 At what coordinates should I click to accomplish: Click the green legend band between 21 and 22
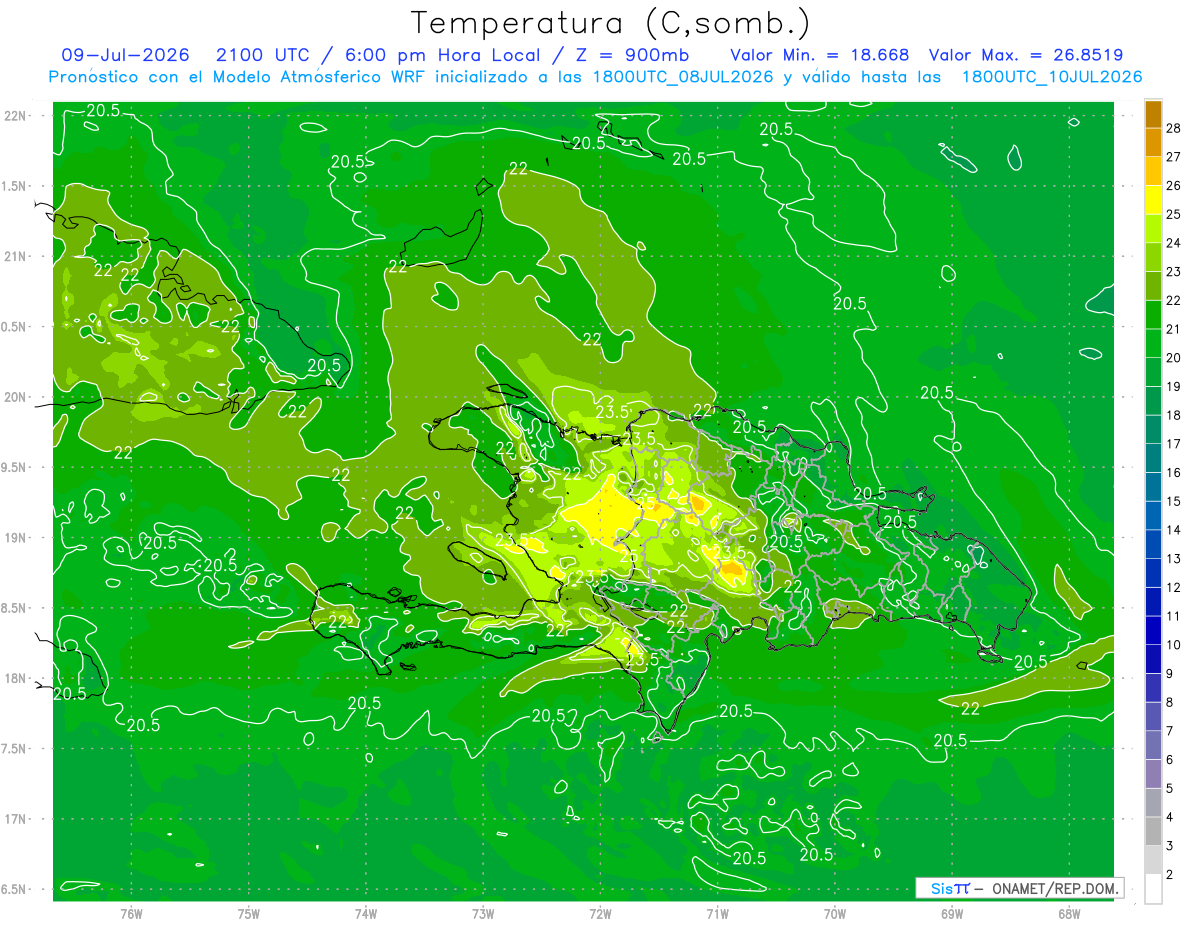click(1153, 315)
